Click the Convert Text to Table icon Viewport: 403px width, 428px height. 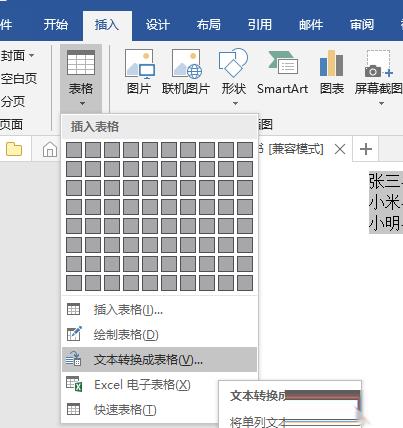(x=74, y=359)
